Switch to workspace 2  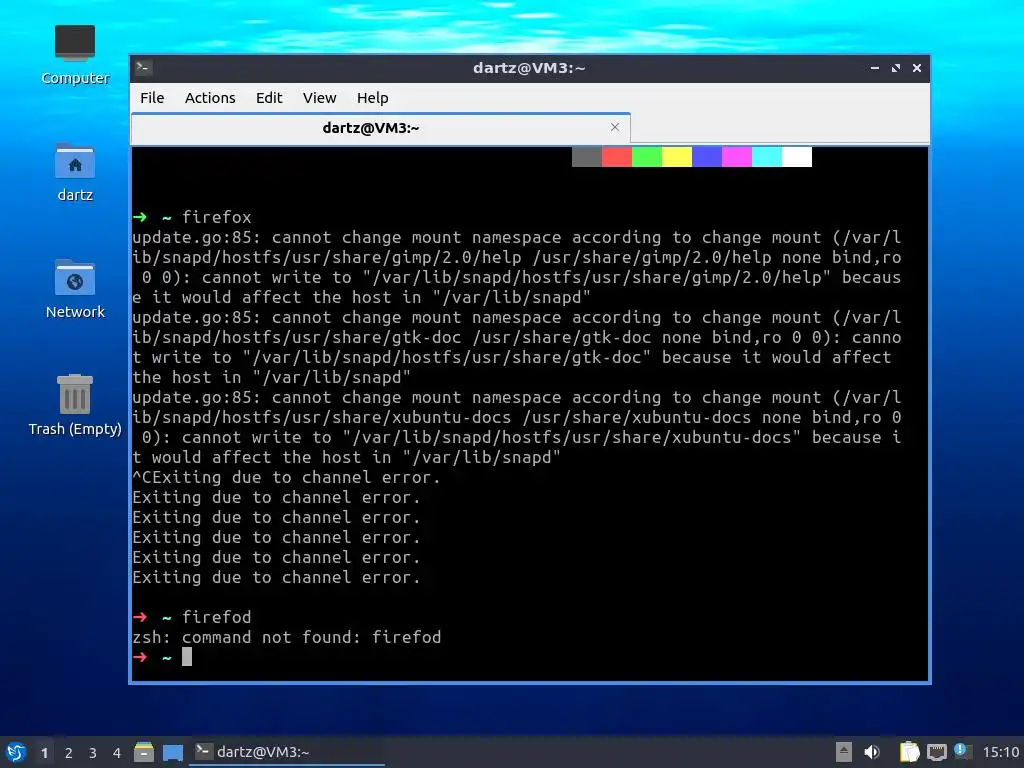point(69,753)
